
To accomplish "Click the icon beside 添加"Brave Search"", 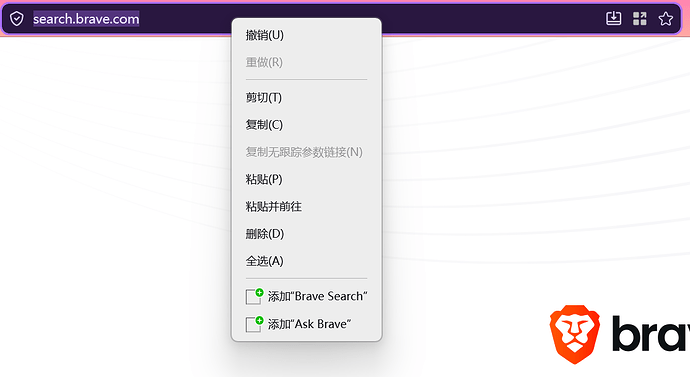I will (254, 296).
